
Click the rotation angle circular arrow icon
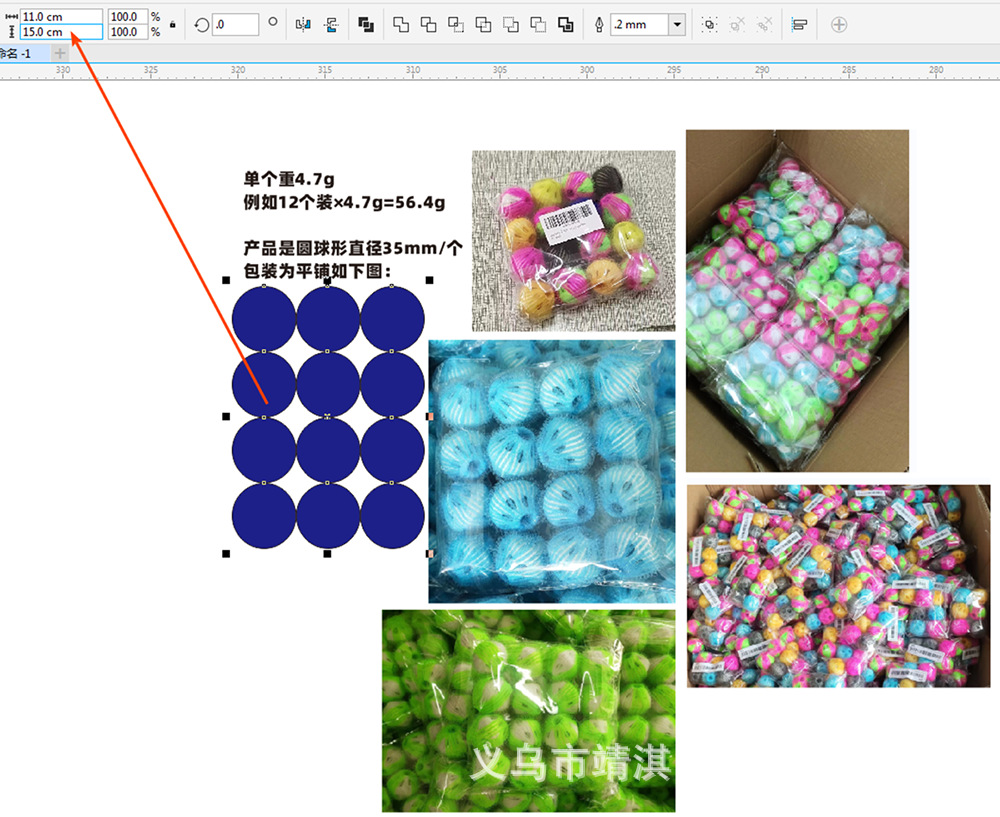202,24
